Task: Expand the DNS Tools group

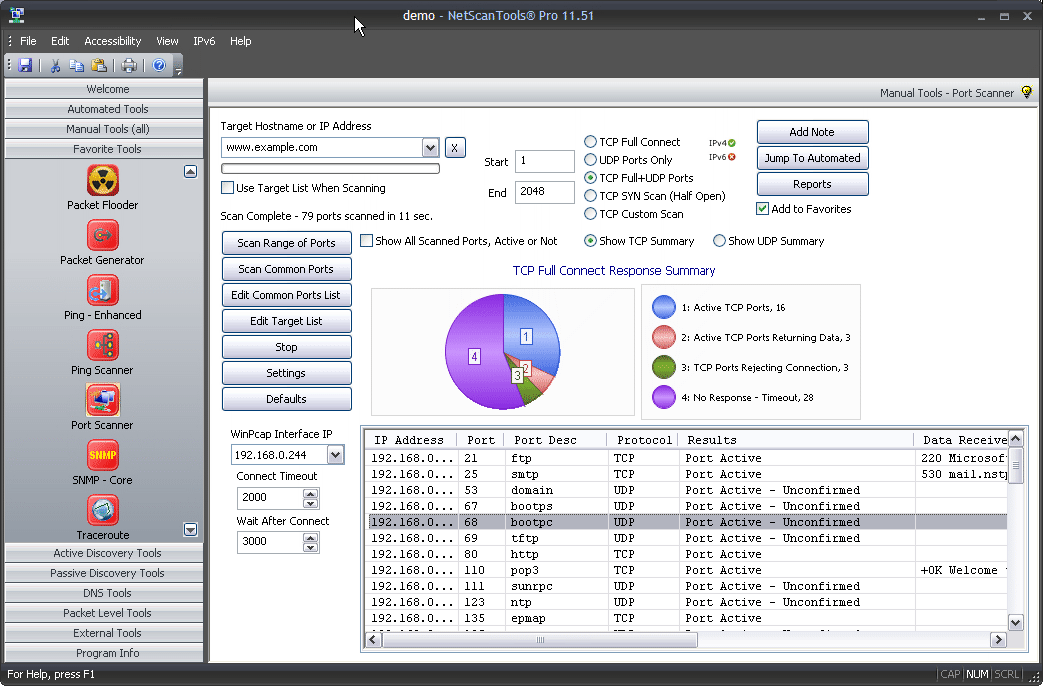Action: click(x=104, y=593)
